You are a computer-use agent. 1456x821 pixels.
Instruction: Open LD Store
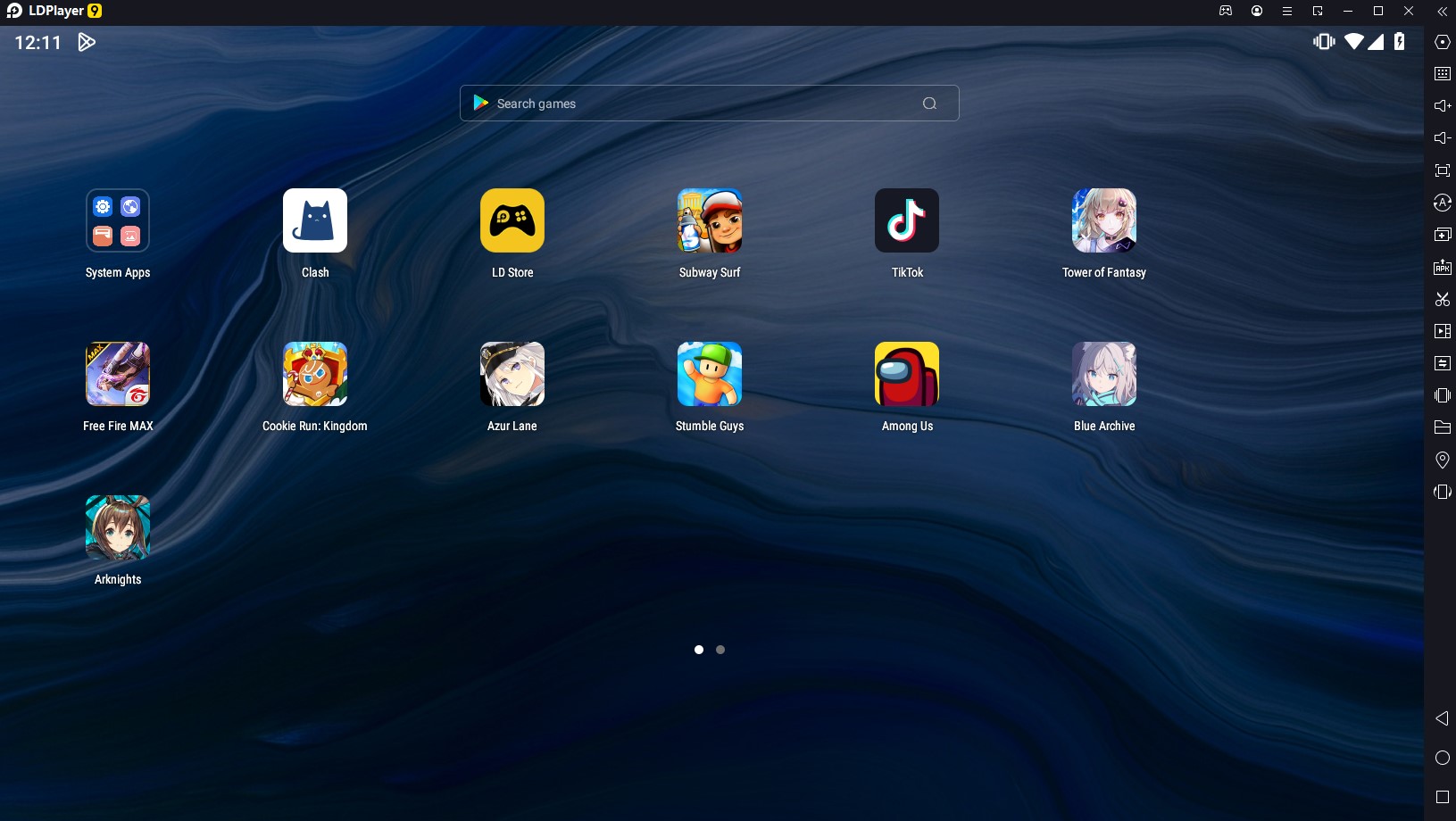[512, 220]
